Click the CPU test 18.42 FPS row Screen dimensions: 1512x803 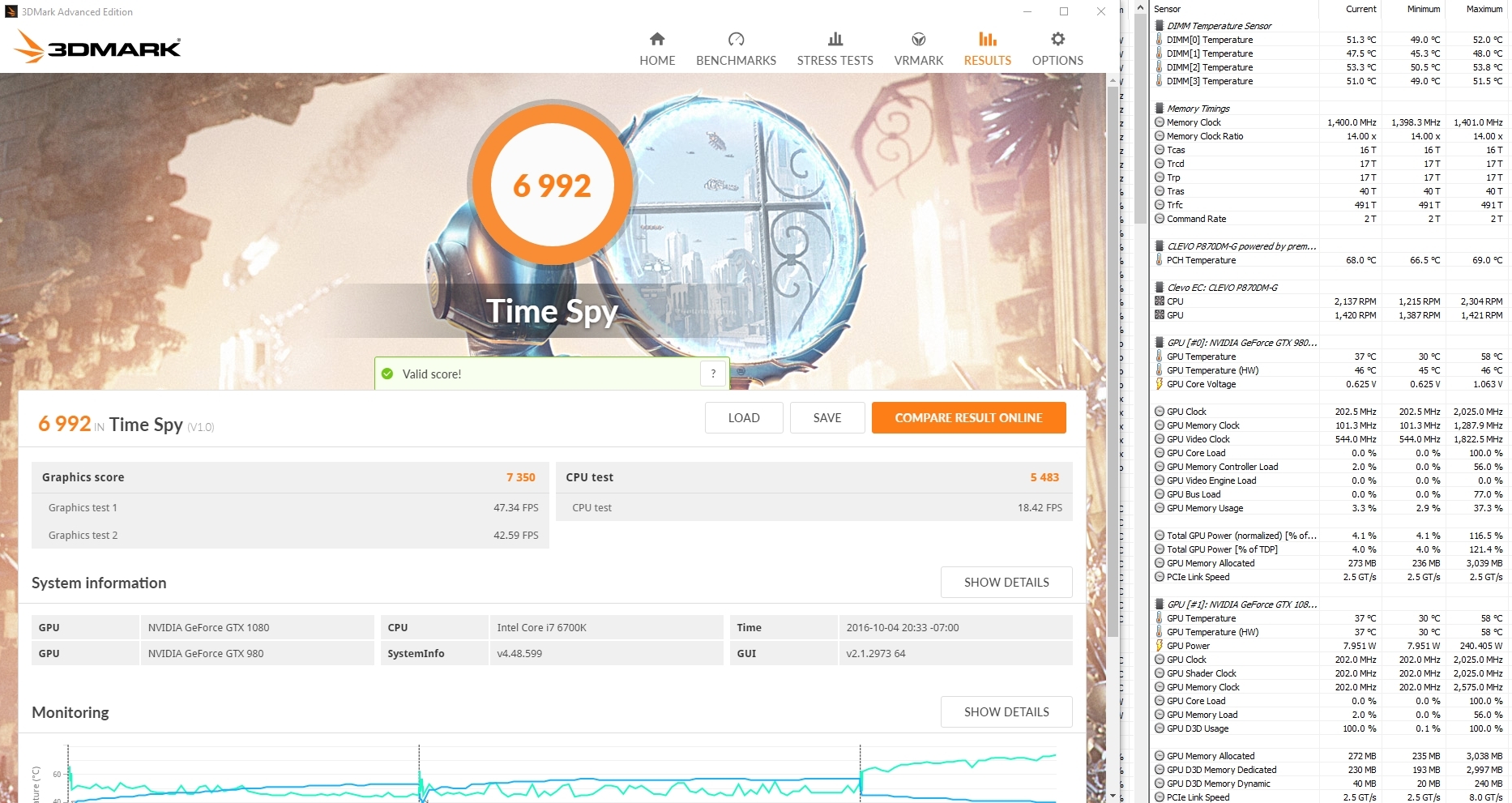click(814, 507)
